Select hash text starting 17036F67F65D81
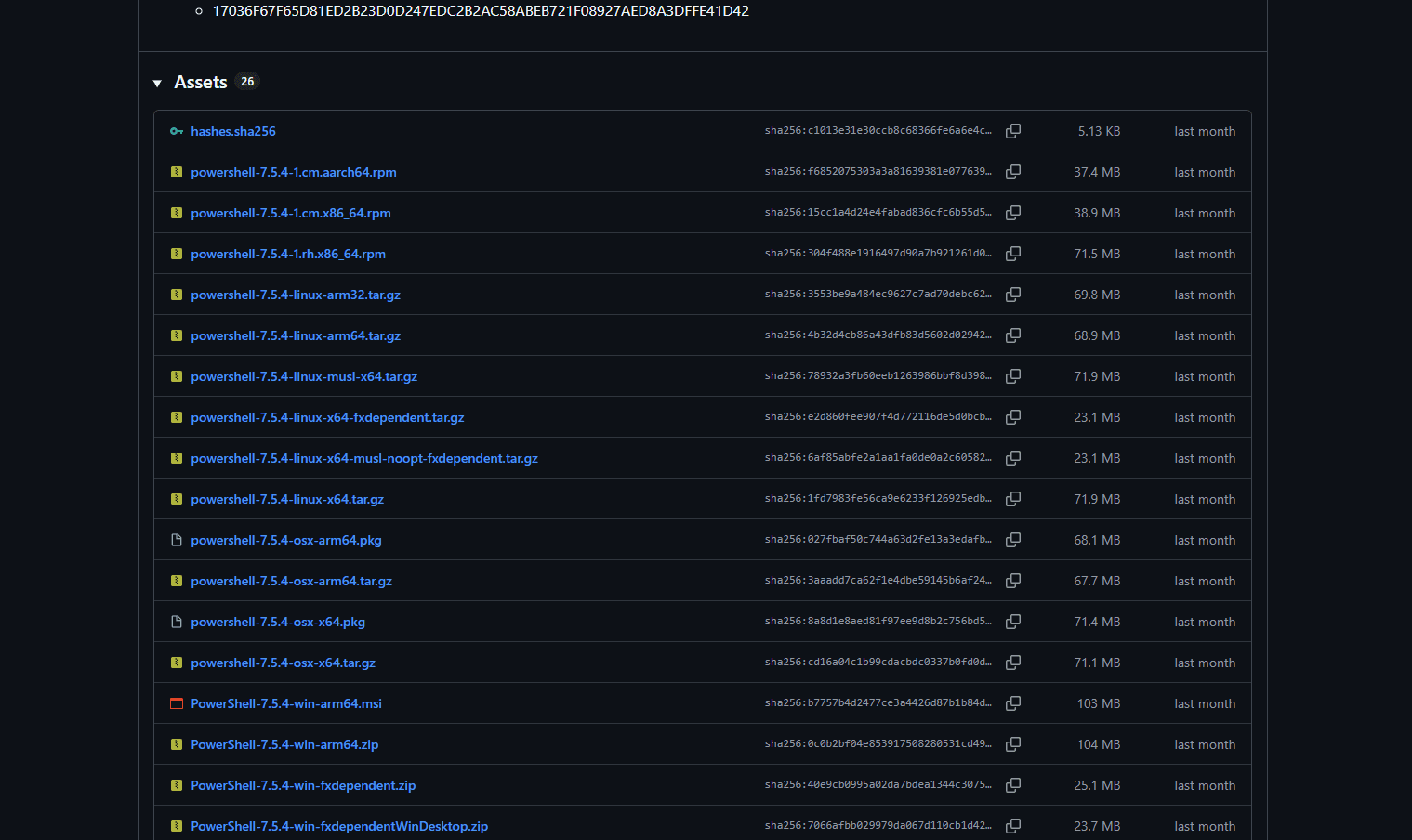 pyautogui.click(x=481, y=11)
